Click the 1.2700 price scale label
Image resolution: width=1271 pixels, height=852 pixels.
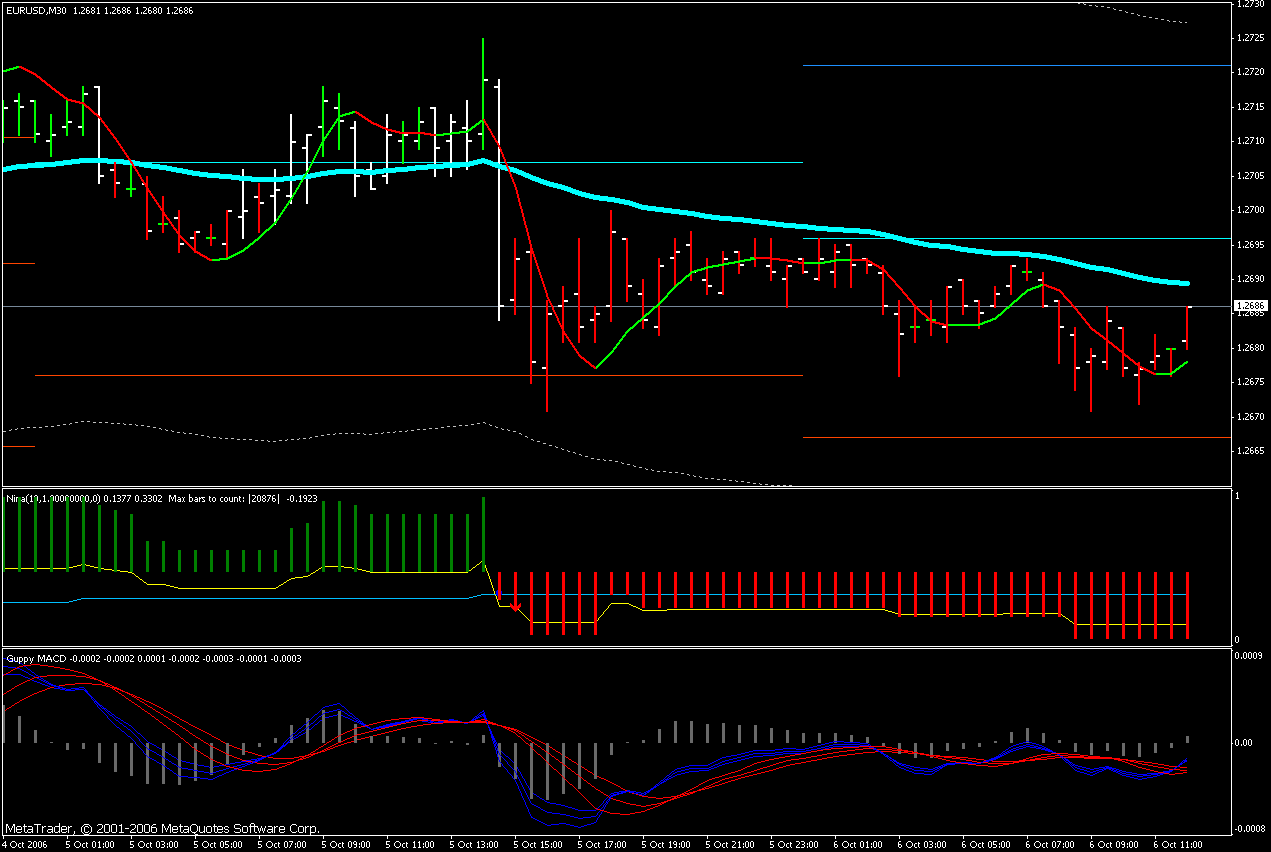1248,210
